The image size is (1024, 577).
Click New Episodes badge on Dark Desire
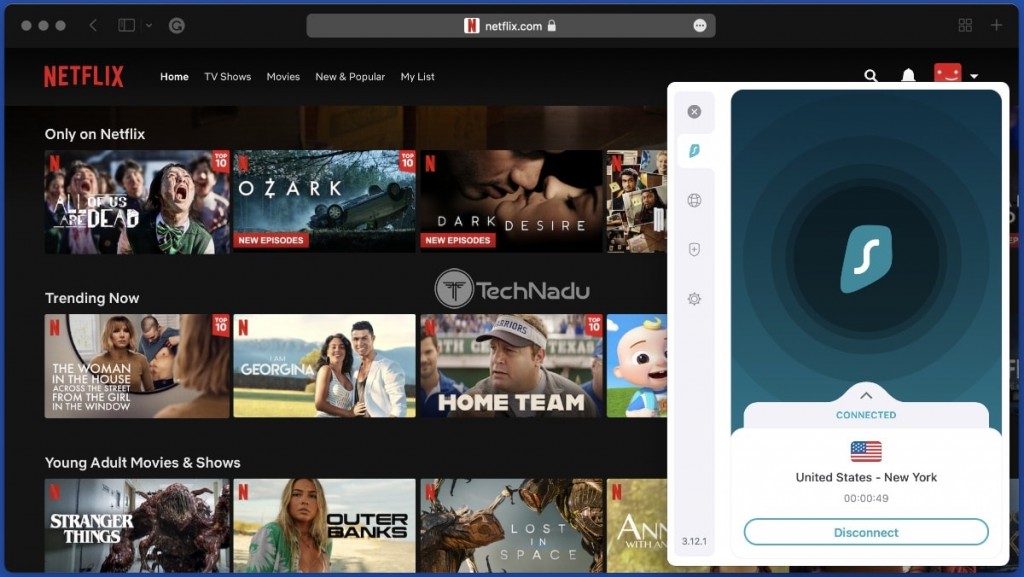click(x=458, y=240)
